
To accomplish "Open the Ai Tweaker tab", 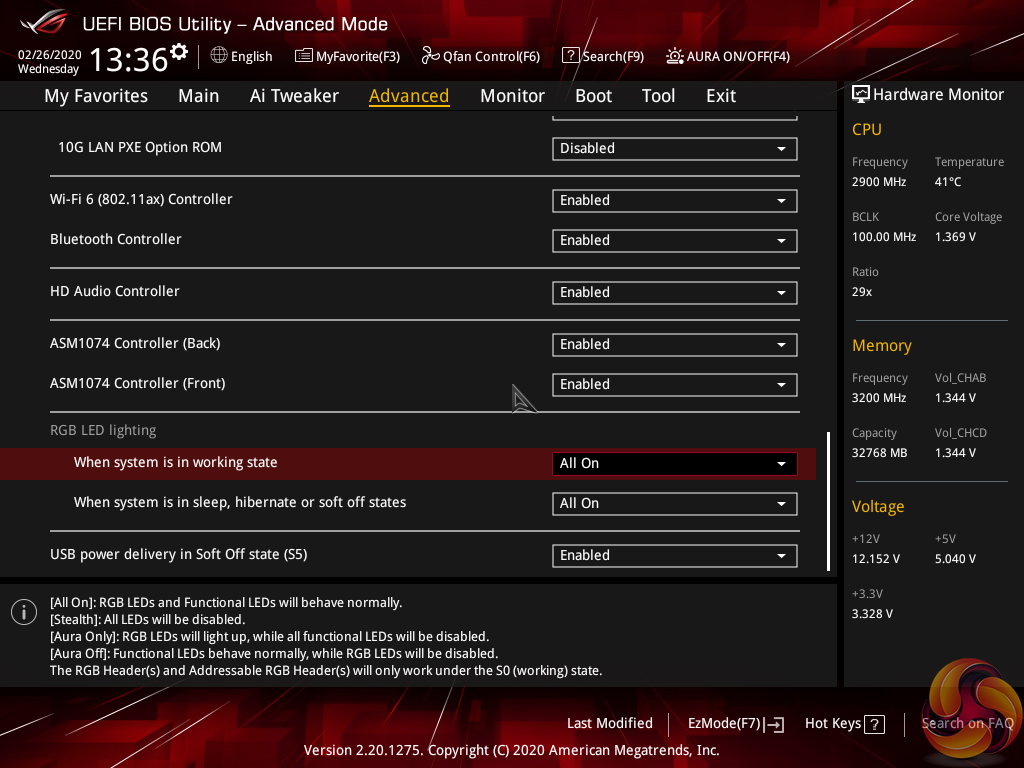I will pyautogui.click(x=294, y=96).
